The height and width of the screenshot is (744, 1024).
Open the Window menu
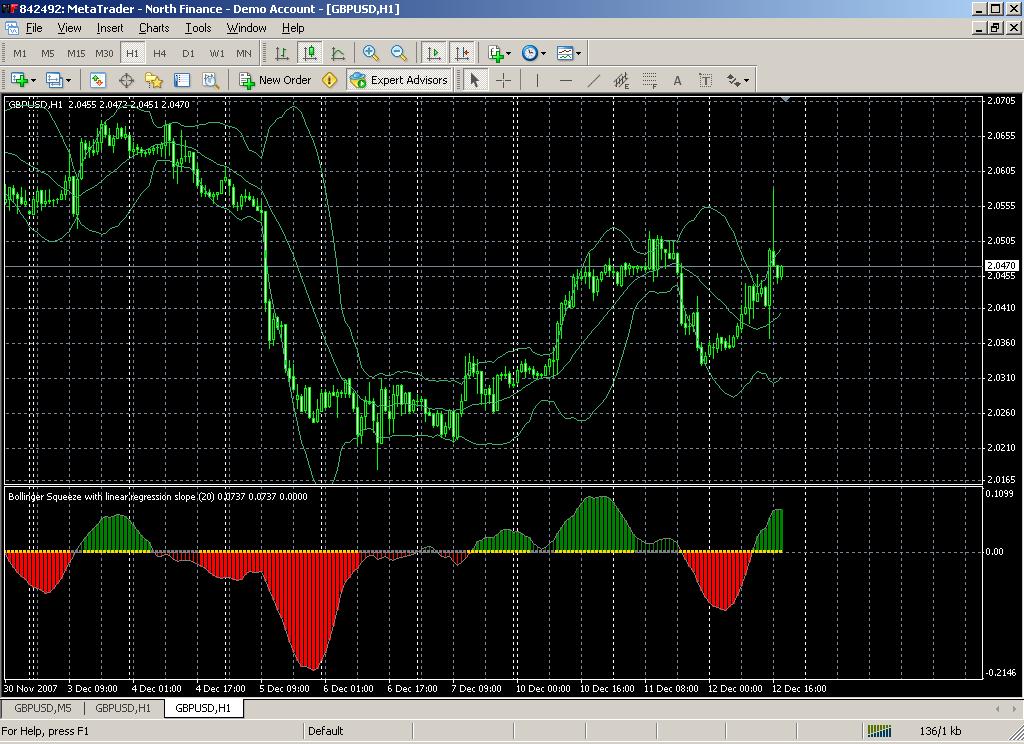[x=246, y=28]
